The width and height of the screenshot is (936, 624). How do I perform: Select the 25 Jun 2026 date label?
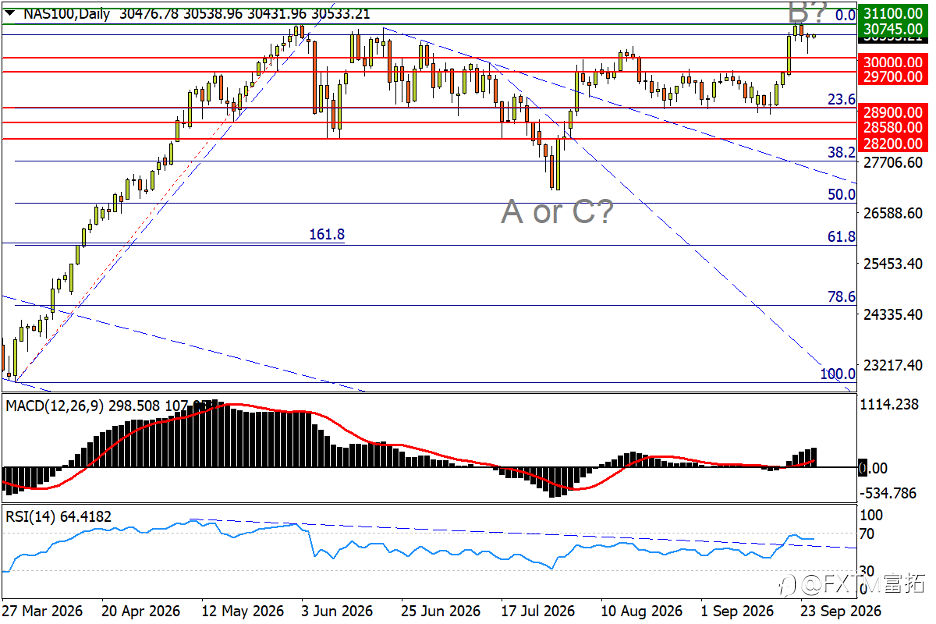[x=441, y=611]
